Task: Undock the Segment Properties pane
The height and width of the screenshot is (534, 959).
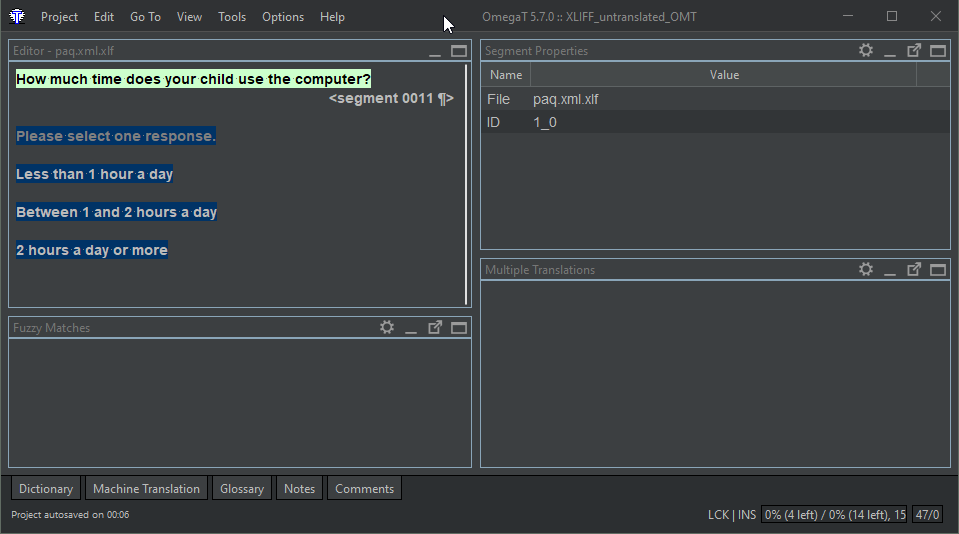Action: pyautogui.click(x=914, y=50)
